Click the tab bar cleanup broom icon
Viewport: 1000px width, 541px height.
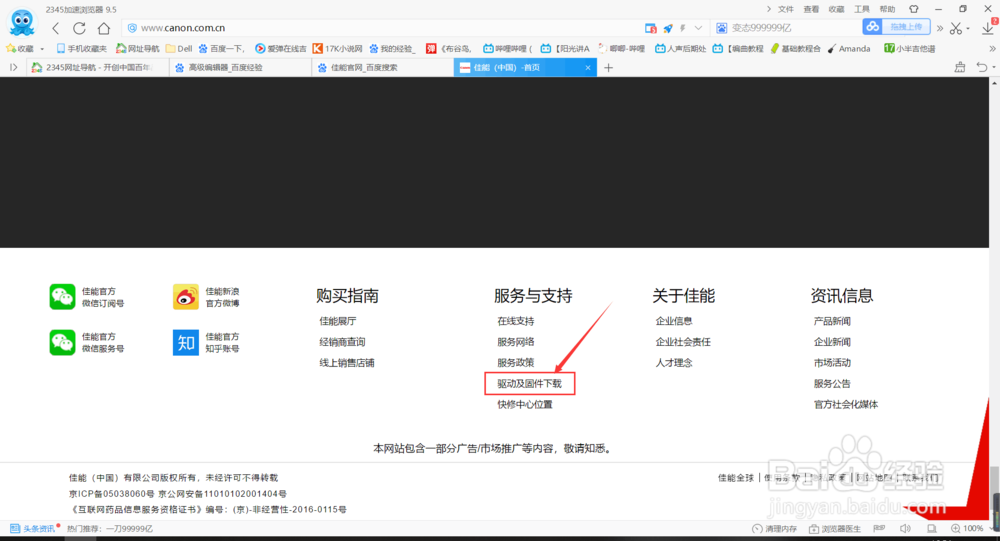coord(959,67)
